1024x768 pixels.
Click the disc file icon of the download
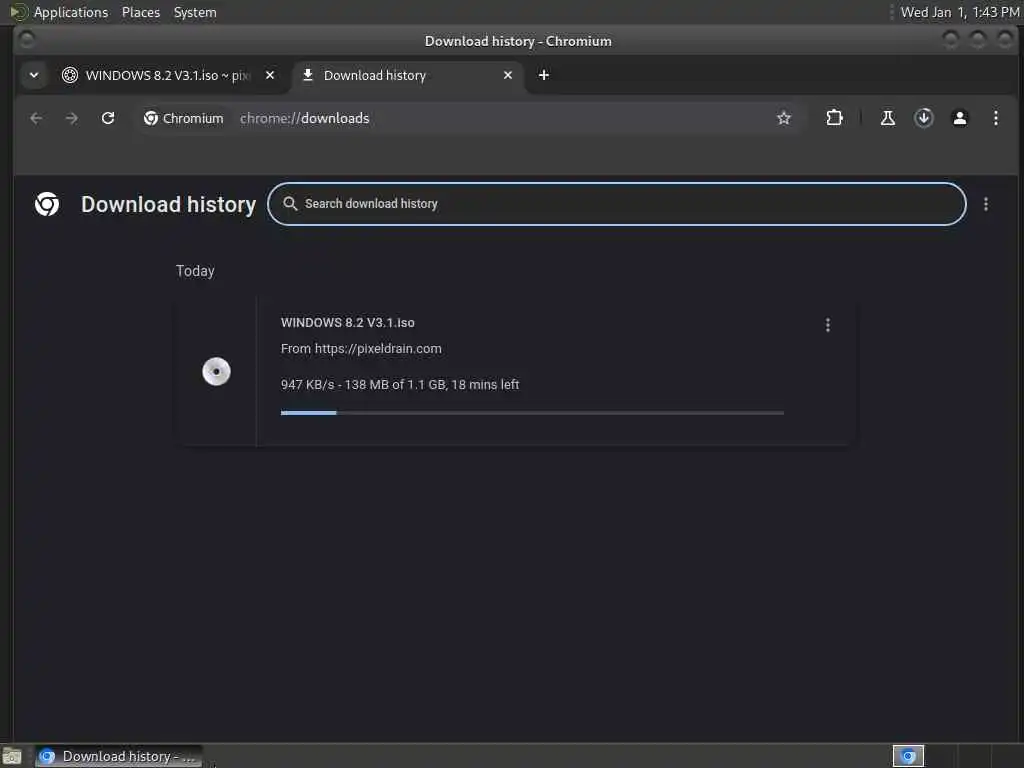pyautogui.click(x=216, y=372)
